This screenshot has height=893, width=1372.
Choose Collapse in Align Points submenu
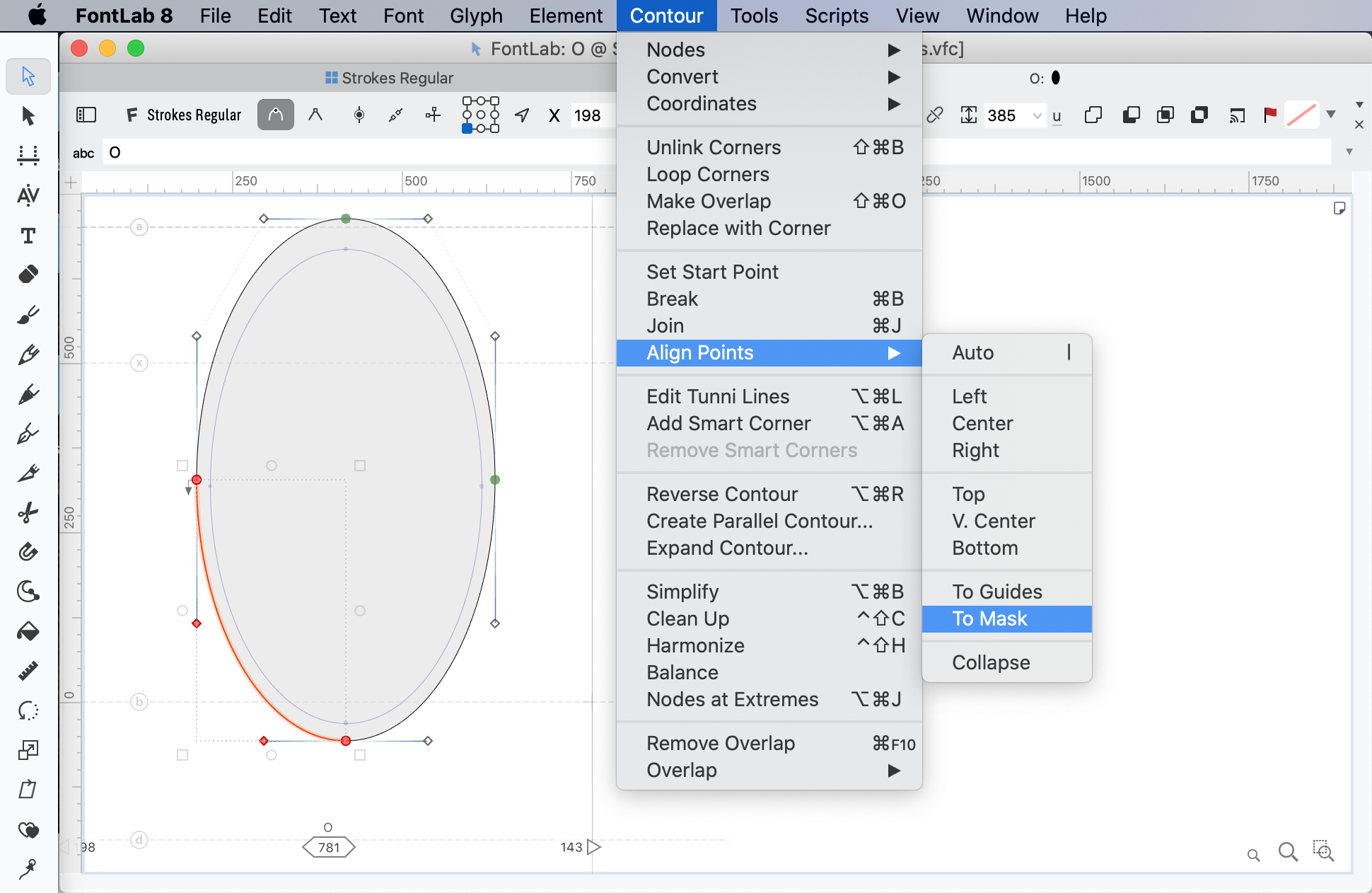1007,662
